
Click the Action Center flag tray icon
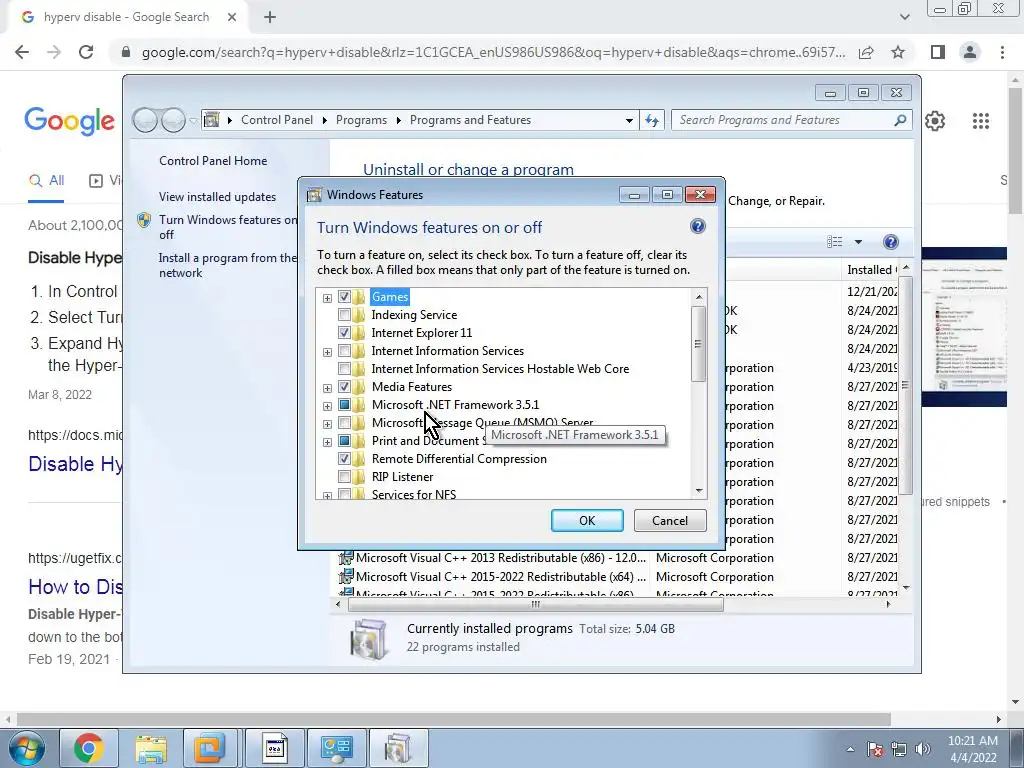pyautogui.click(x=874, y=749)
